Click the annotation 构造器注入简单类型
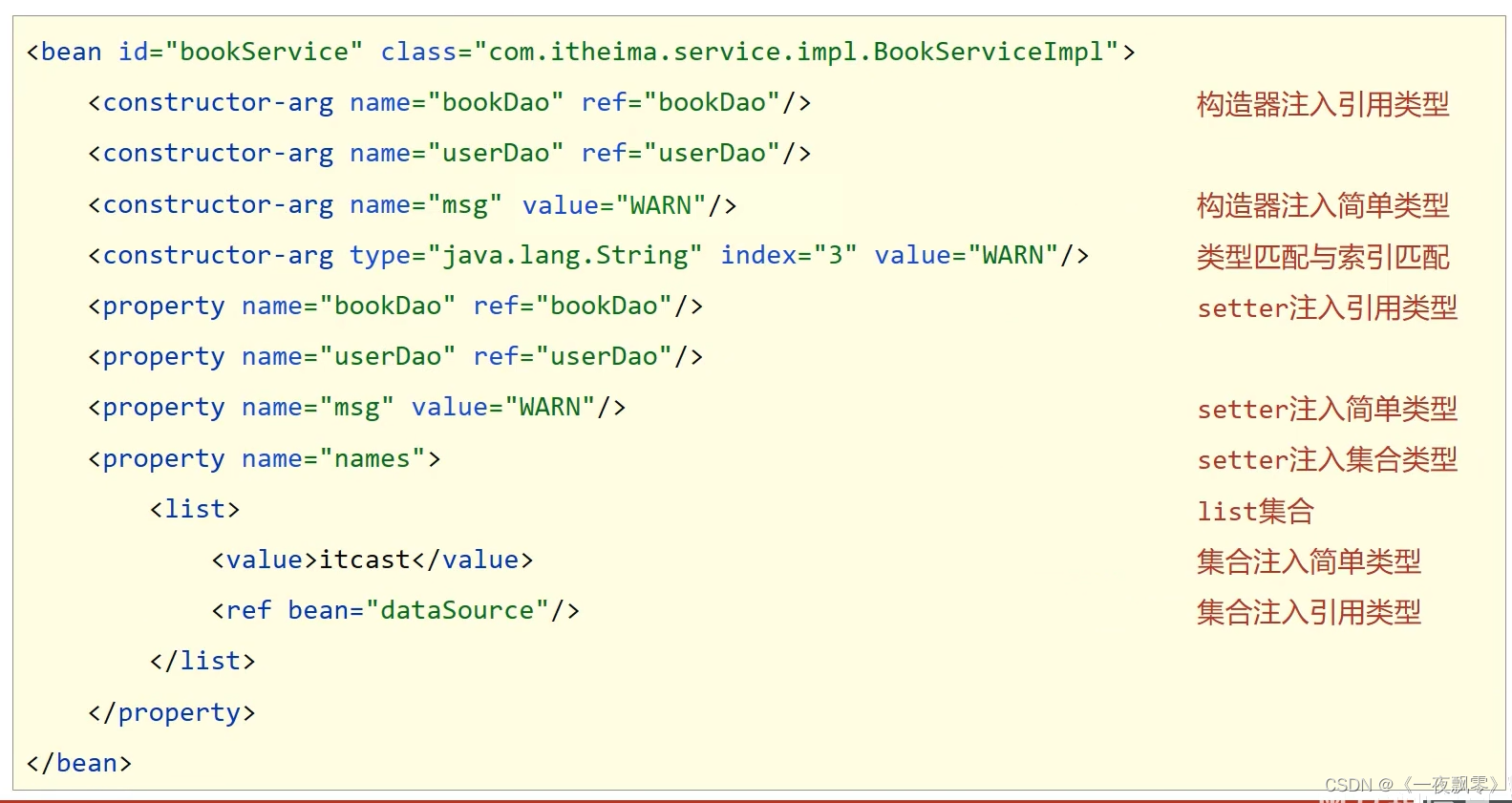Screen dimensions: 1512x803 [1323, 205]
